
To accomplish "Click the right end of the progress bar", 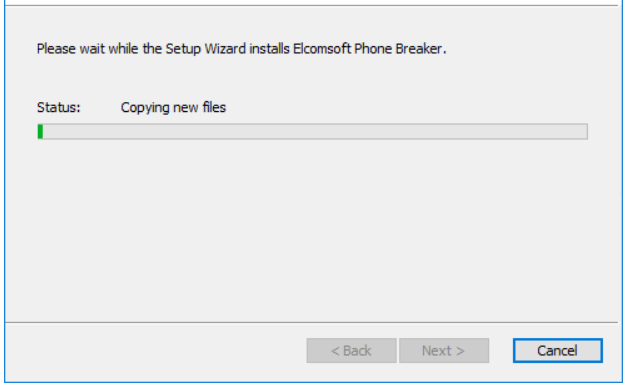I will coord(584,132).
